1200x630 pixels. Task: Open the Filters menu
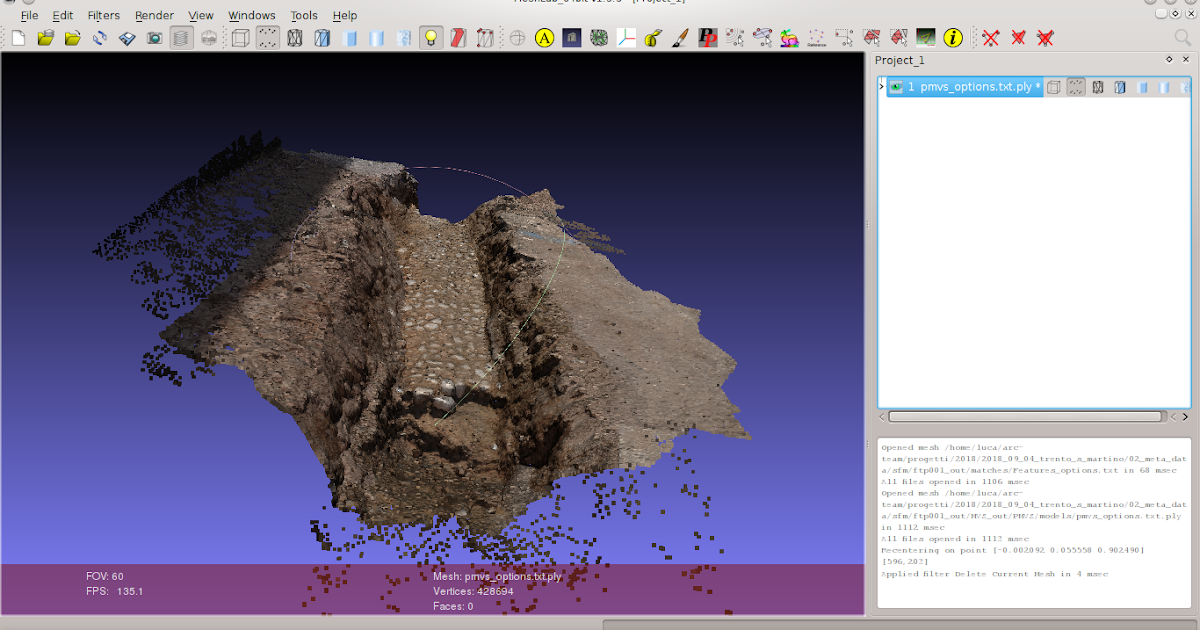(103, 15)
